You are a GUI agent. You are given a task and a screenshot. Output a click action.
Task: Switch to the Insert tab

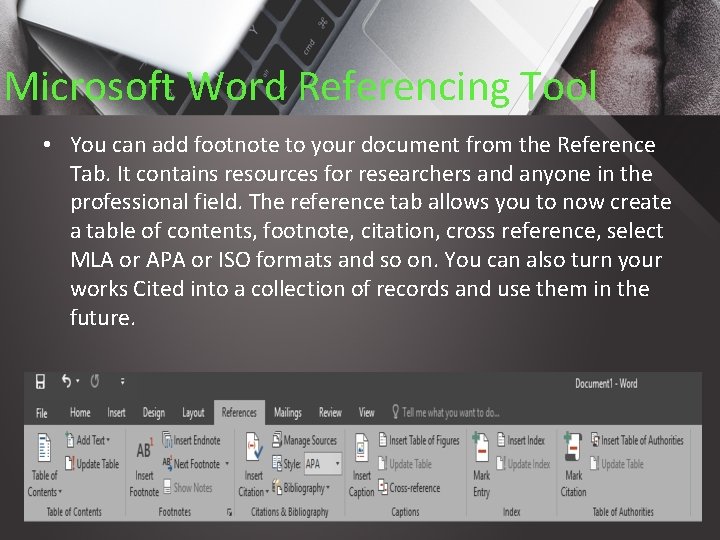pyautogui.click(x=116, y=412)
